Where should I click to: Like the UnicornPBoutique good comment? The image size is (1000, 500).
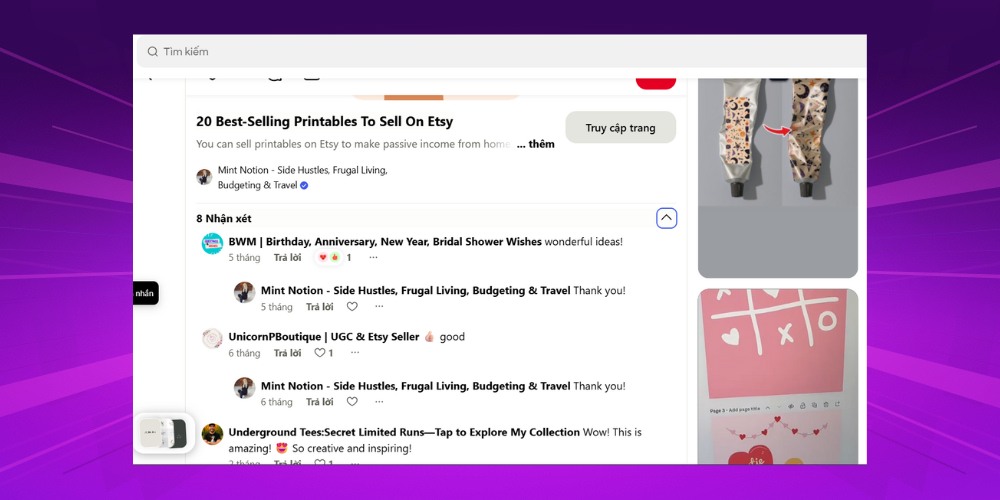pyautogui.click(x=320, y=353)
